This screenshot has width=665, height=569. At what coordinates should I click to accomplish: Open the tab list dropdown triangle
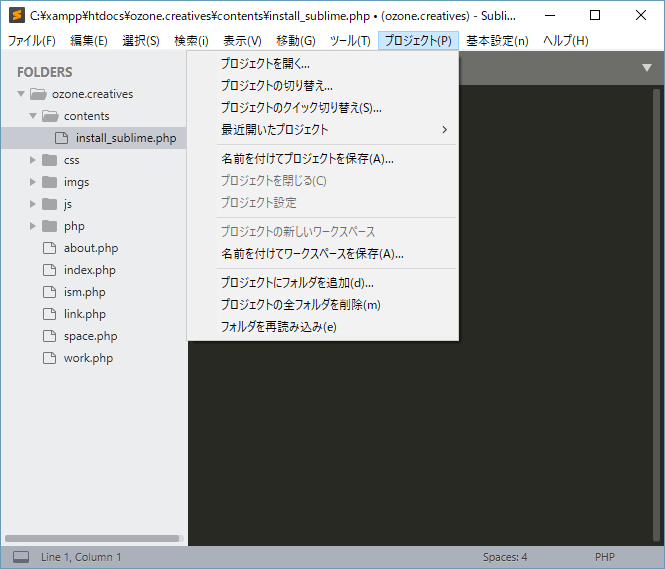[646, 68]
